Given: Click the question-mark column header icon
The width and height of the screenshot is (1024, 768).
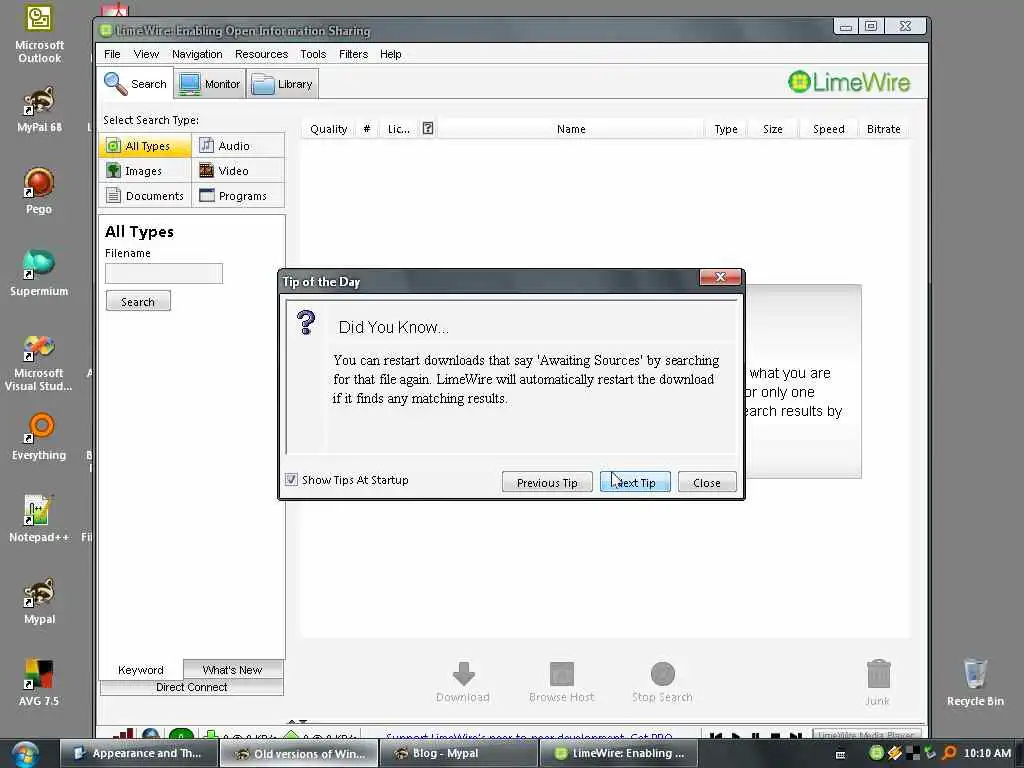Looking at the screenshot, I should (x=428, y=128).
